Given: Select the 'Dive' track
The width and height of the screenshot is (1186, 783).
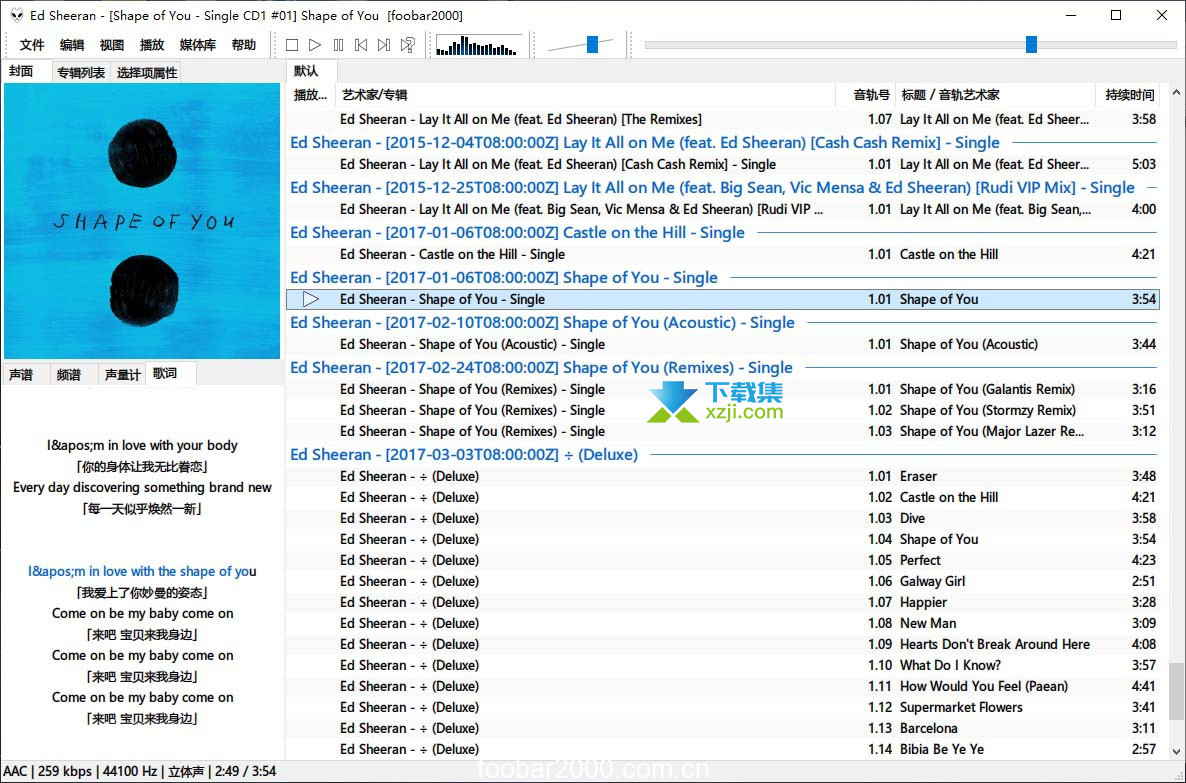Looking at the screenshot, I should (722, 518).
